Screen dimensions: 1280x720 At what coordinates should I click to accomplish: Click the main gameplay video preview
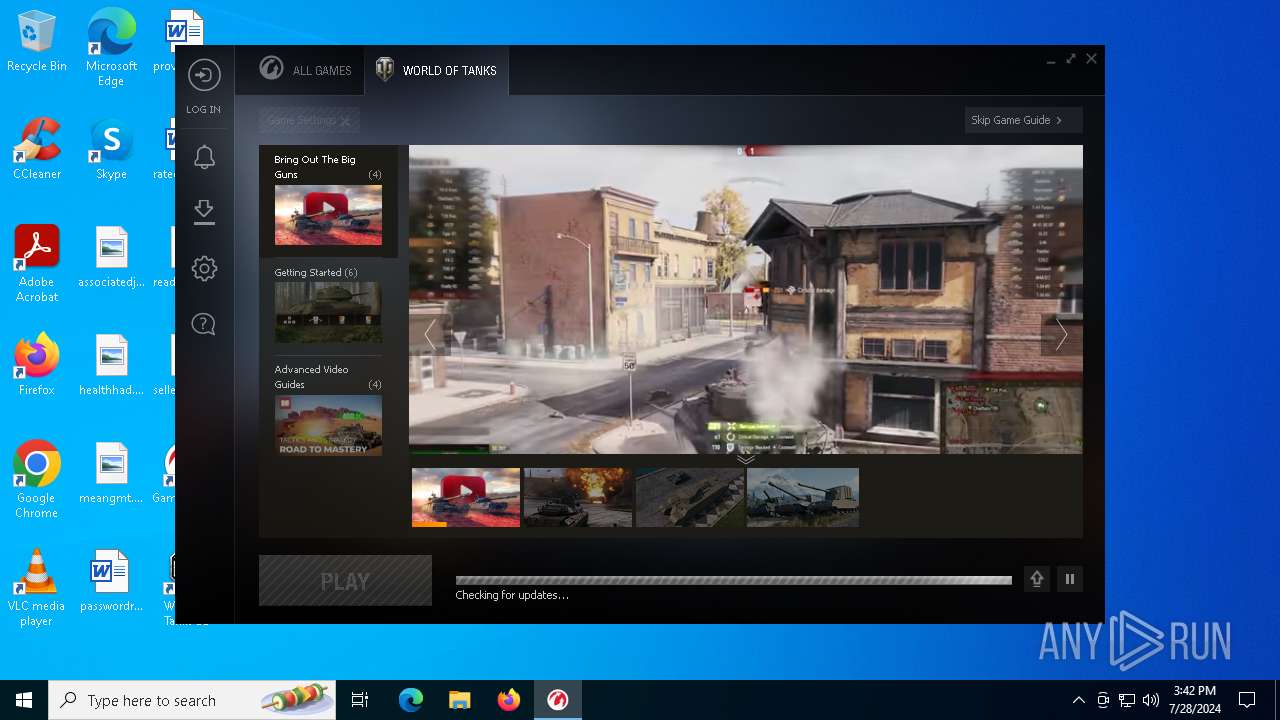click(746, 300)
